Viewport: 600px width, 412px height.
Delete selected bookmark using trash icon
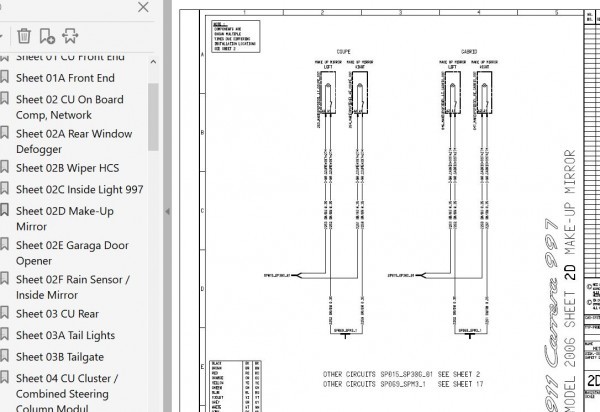point(24,36)
